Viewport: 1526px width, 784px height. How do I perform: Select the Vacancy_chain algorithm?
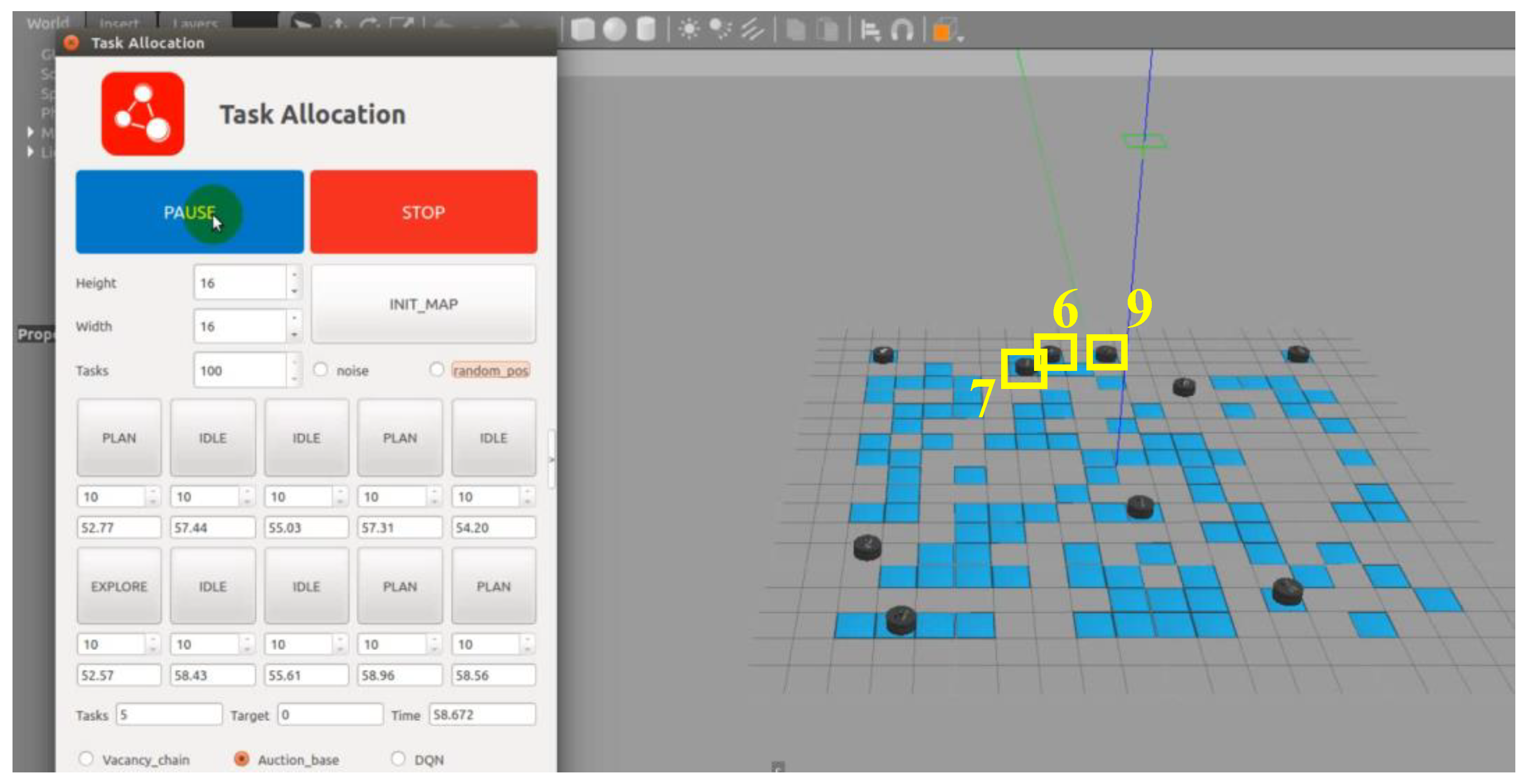pos(87,759)
